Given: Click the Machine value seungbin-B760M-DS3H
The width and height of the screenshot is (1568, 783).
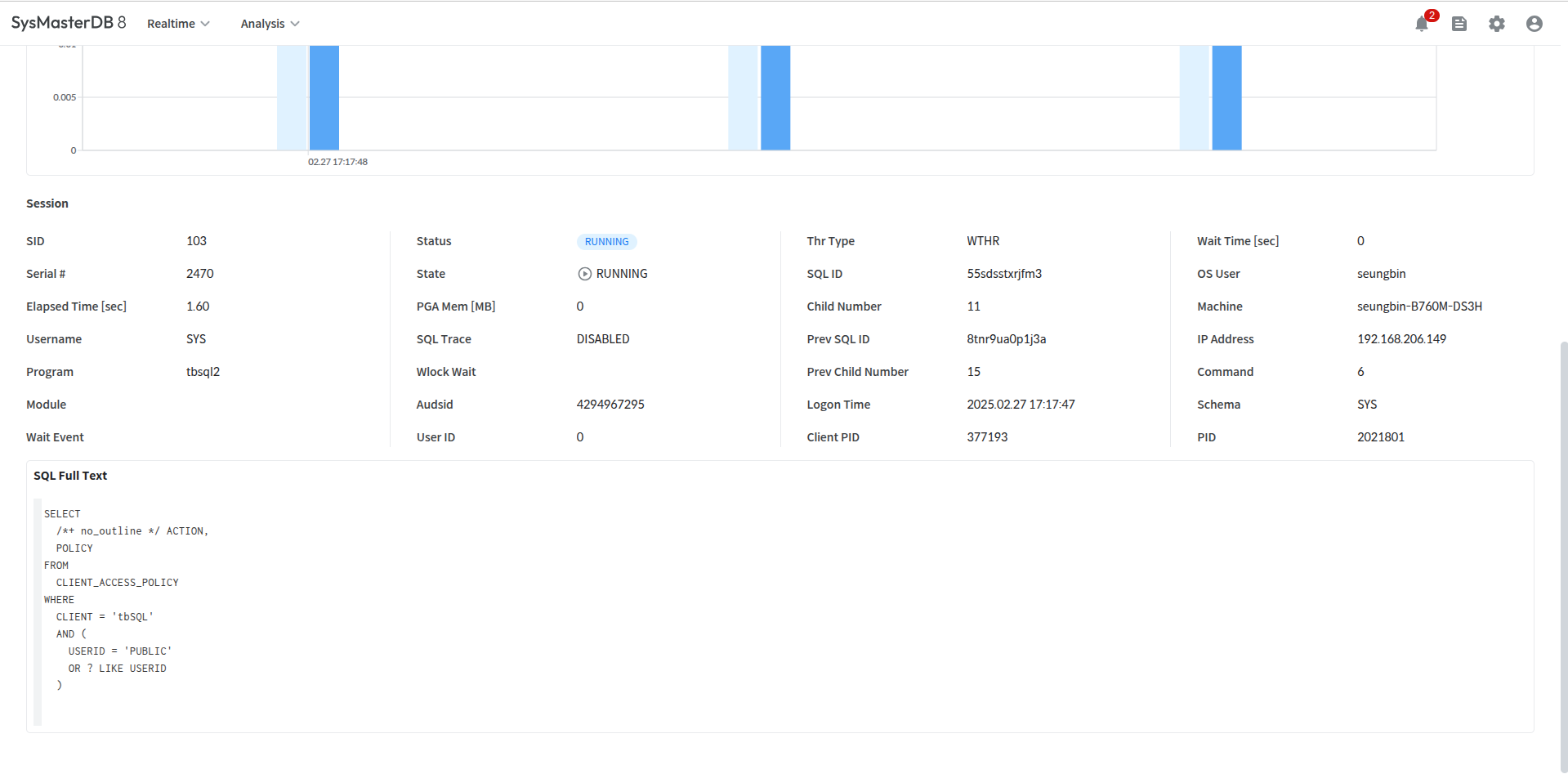Looking at the screenshot, I should pos(1419,306).
